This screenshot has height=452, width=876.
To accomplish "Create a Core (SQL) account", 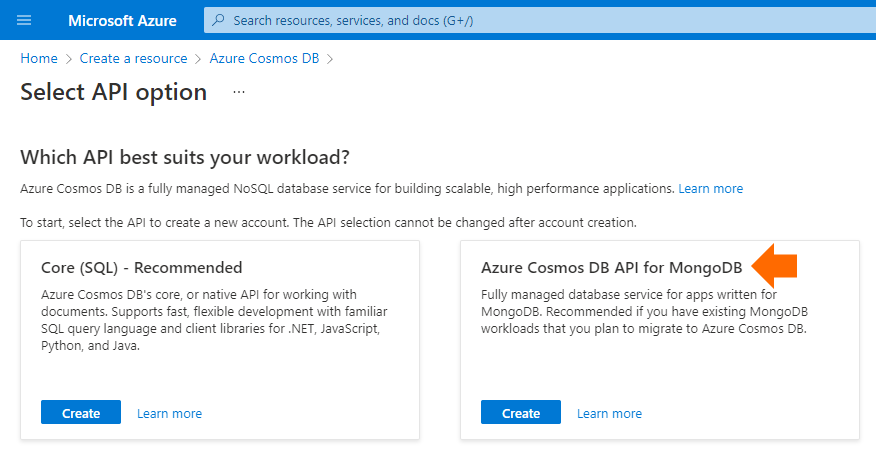I will point(81,412).
